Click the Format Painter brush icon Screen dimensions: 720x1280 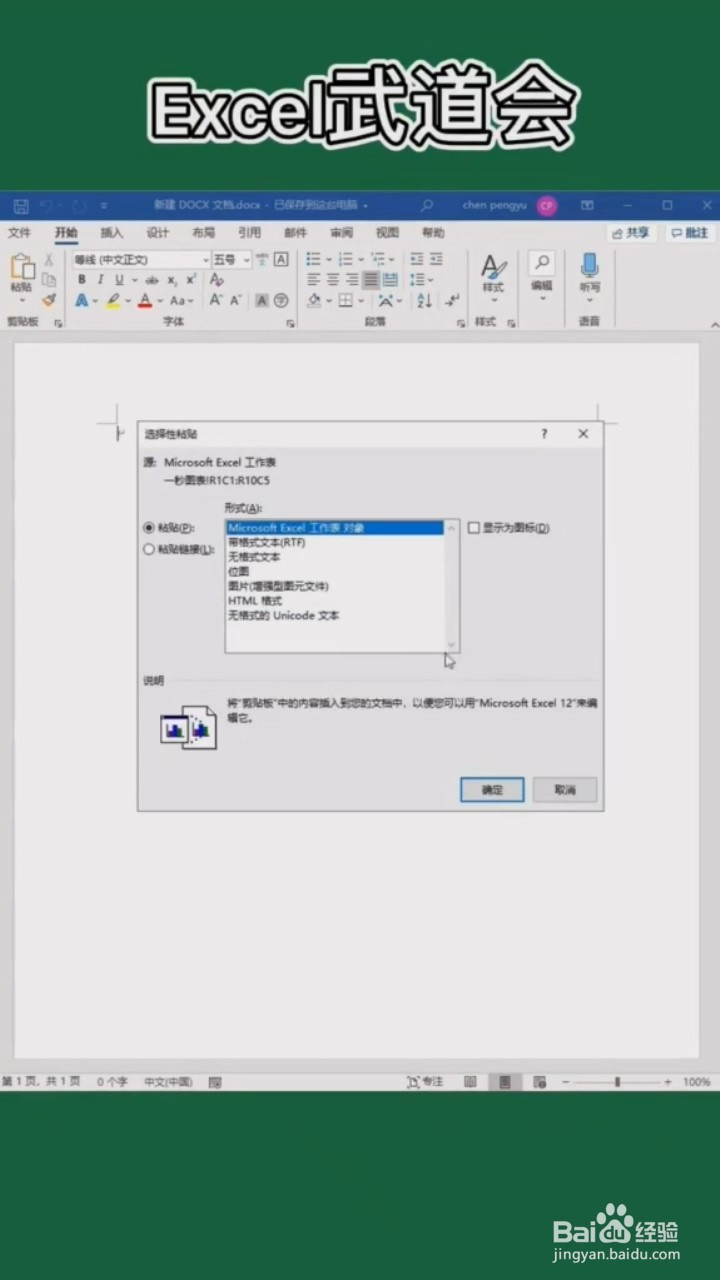click(x=49, y=300)
